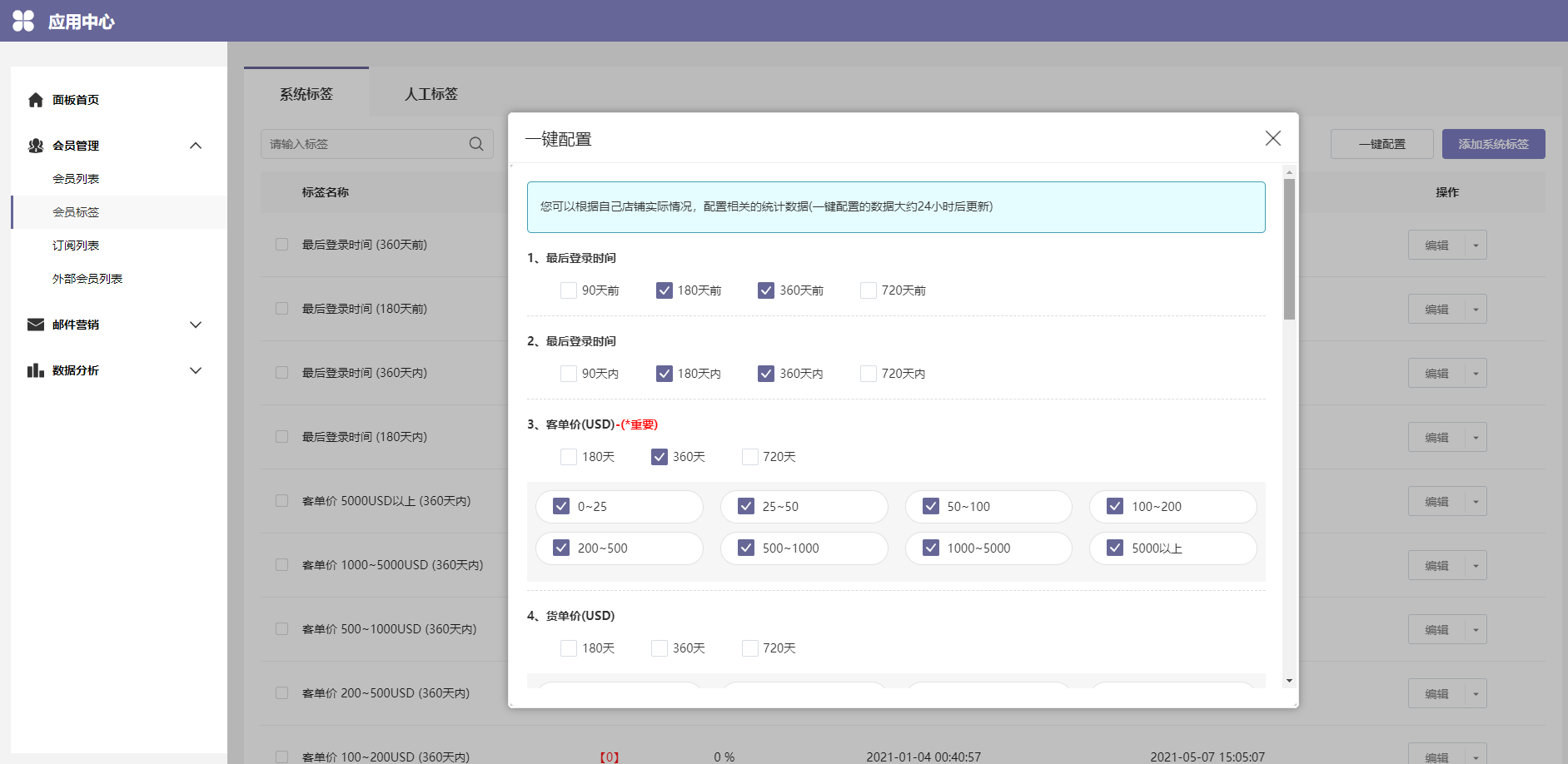Check 720天 under 货单价(USD)
The image size is (1568, 764).
coord(750,648)
